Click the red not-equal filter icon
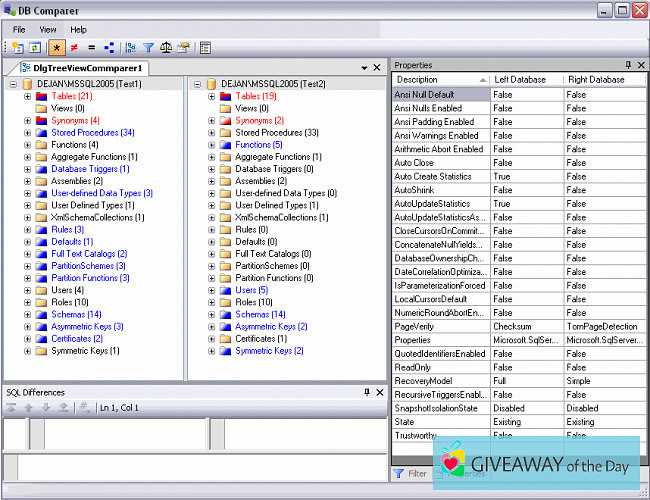The width and height of the screenshot is (650, 500). (x=74, y=47)
